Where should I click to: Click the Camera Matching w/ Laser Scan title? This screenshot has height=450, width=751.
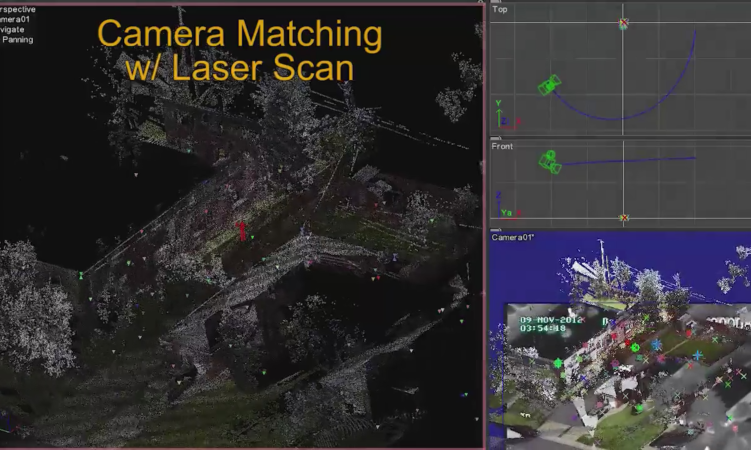pyautogui.click(x=239, y=51)
